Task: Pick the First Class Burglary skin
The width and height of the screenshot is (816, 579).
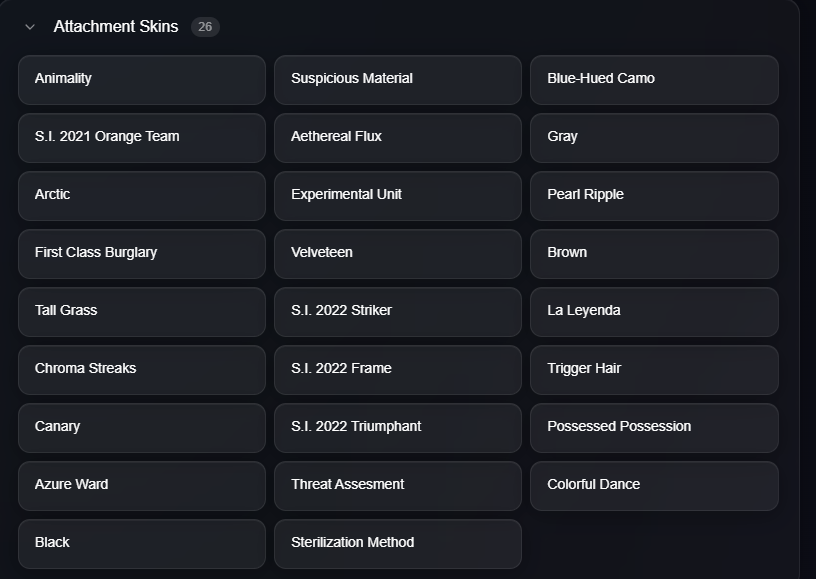Action: pyautogui.click(x=141, y=253)
